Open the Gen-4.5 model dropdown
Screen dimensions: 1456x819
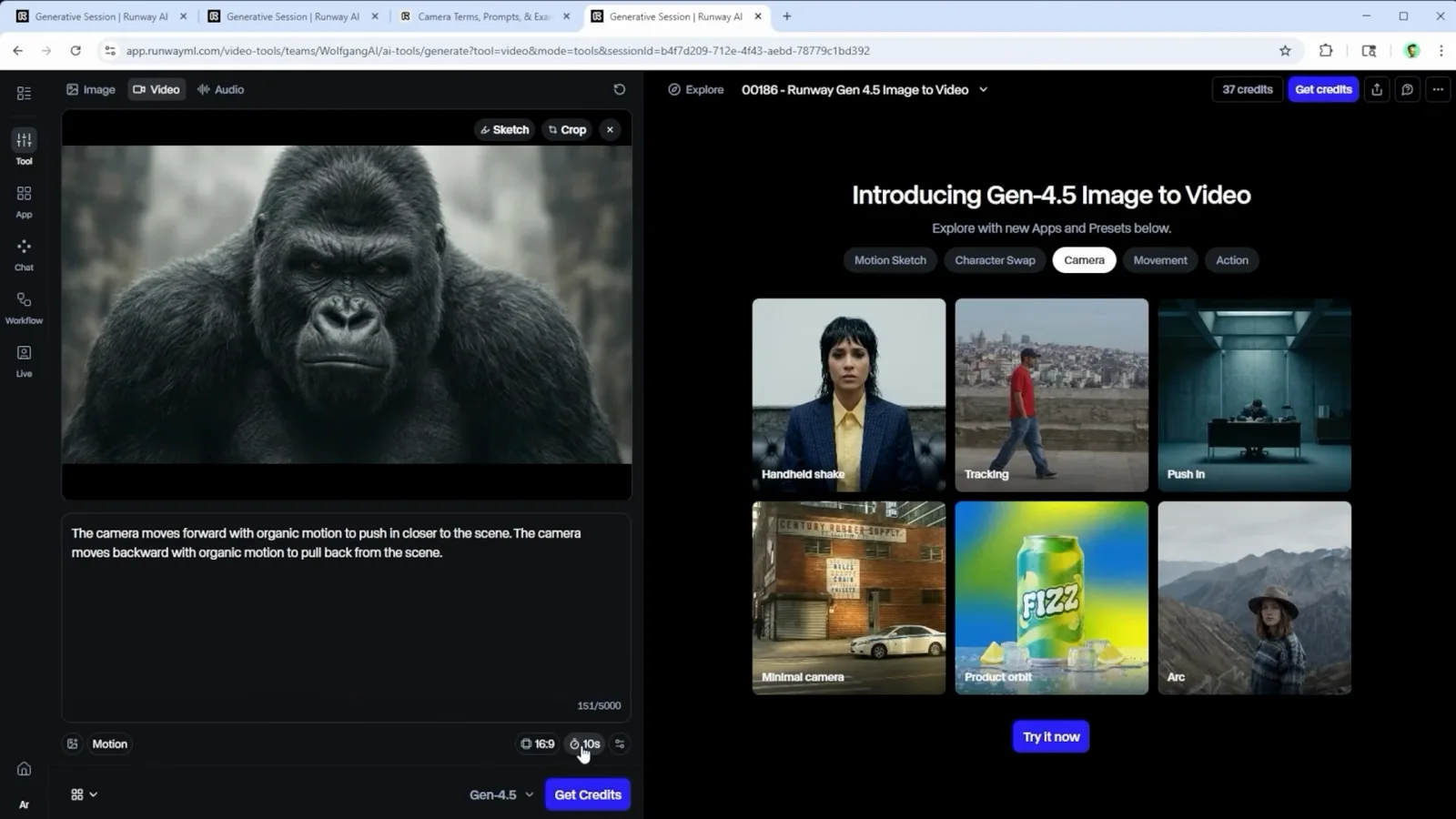tap(501, 794)
